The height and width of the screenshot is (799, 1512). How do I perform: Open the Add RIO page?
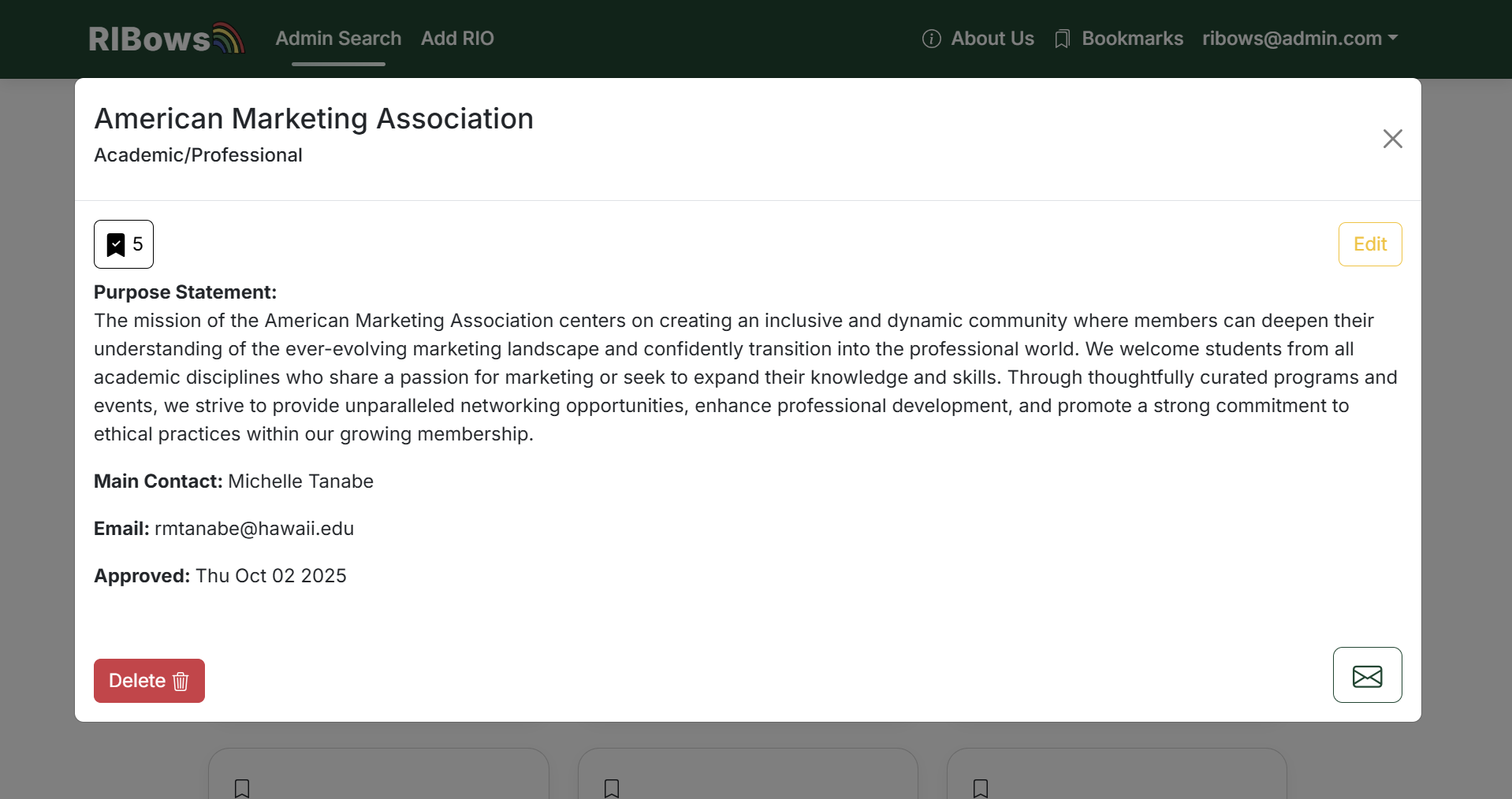[x=457, y=39]
